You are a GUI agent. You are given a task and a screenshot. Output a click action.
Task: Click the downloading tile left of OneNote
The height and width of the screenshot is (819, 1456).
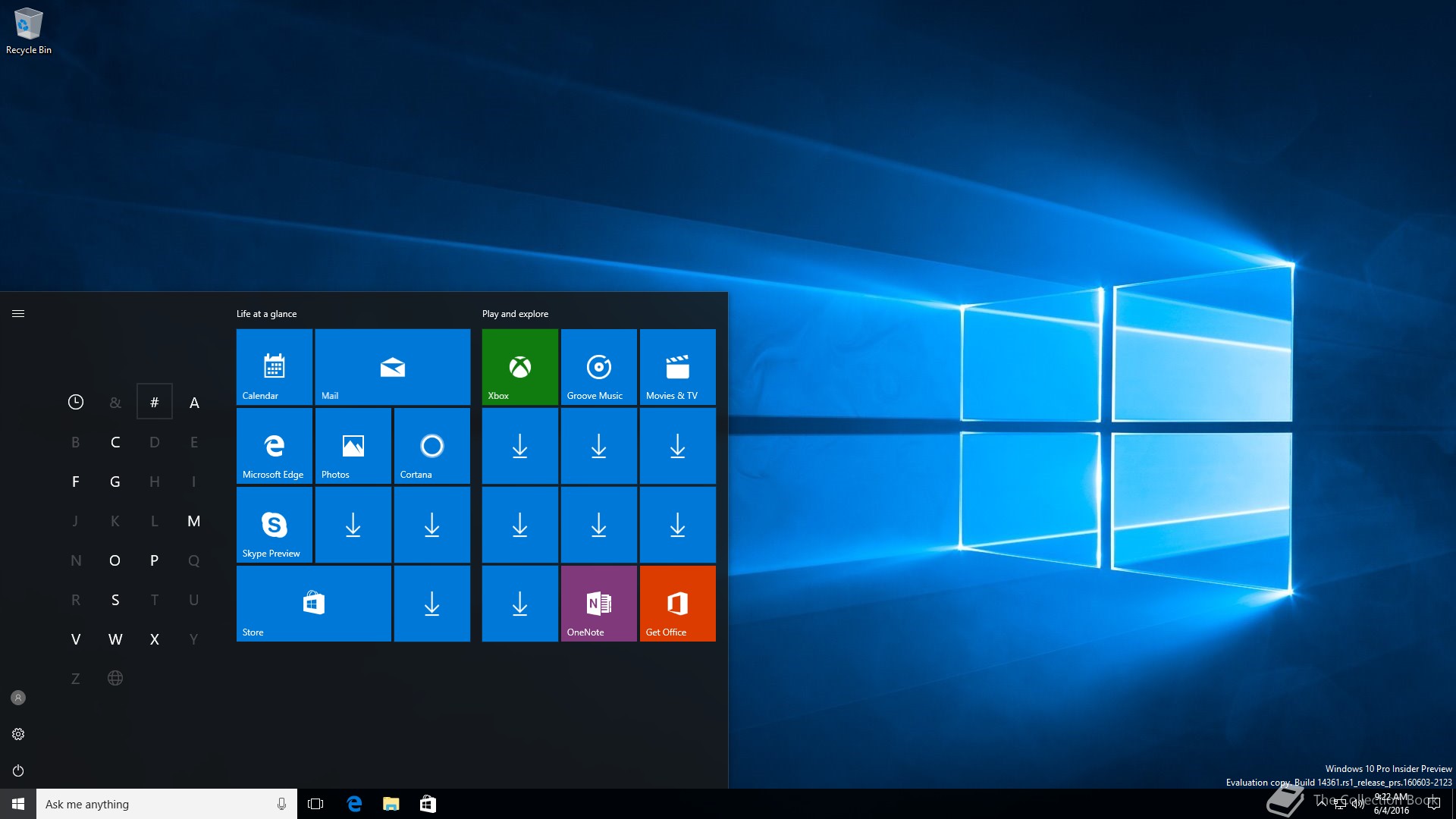(x=520, y=604)
